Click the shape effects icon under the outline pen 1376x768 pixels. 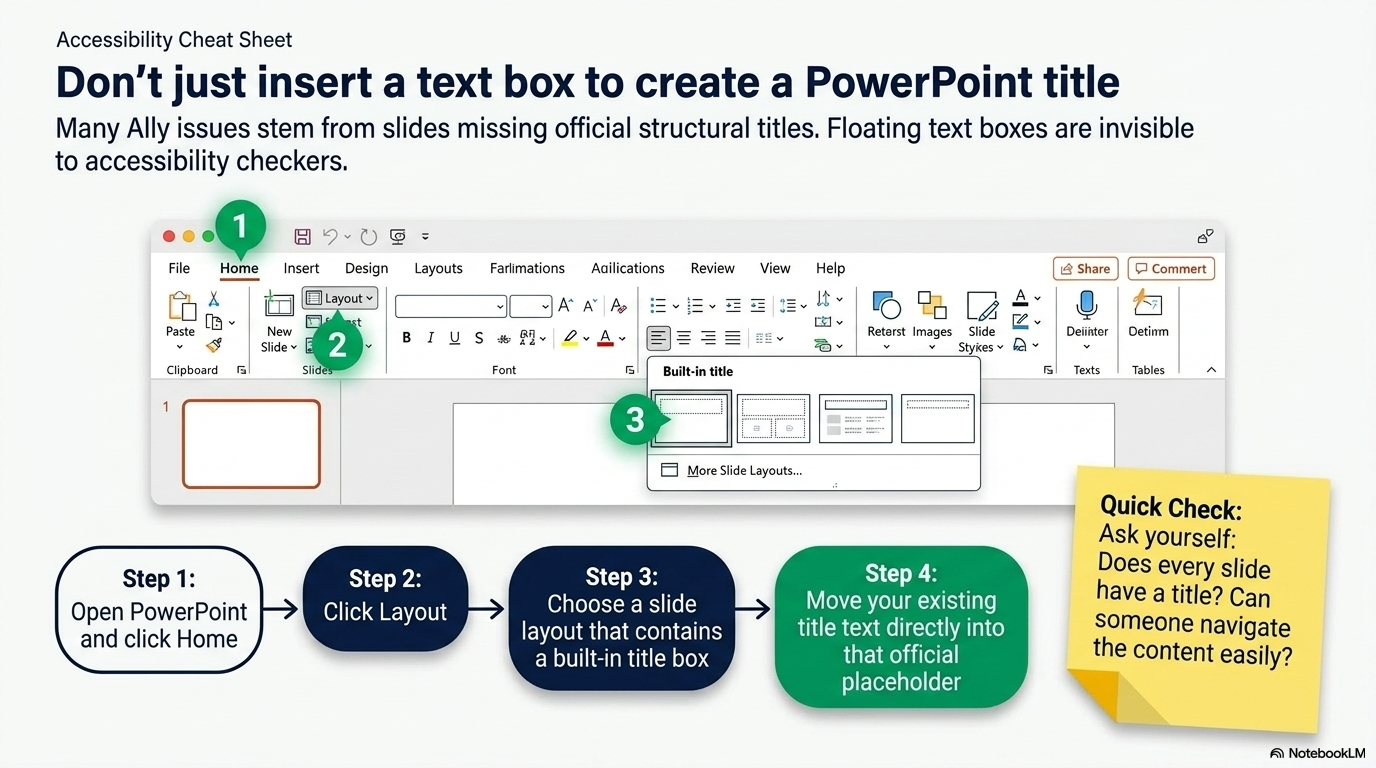[1019, 345]
